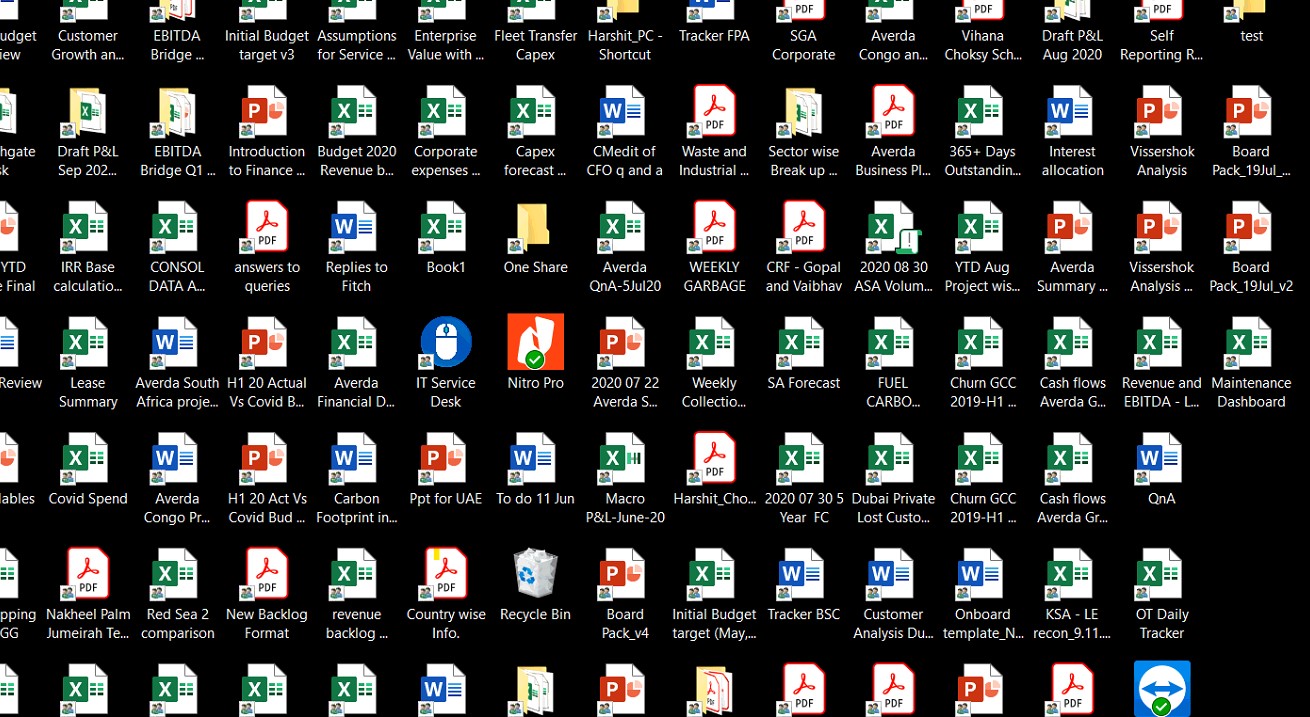The width and height of the screenshot is (1310, 717).
Task: Select the Lease Summary Excel file
Action: [x=87, y=342]
